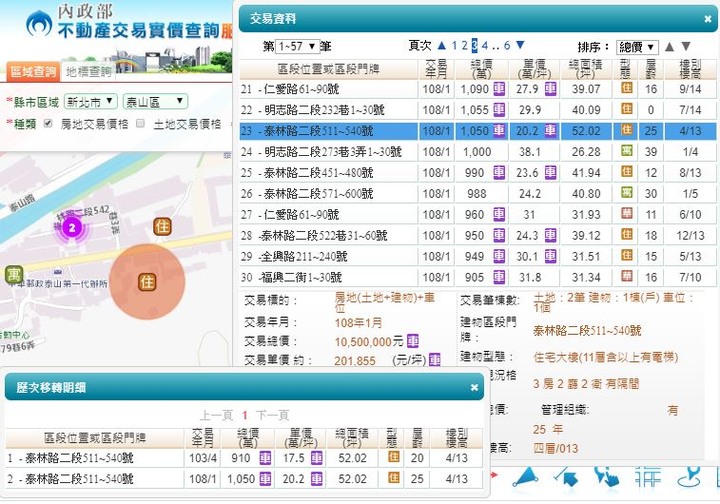Select the polygon area drawing tool
Viewport: 720px width, 504px height.
click(x=526, y=477)
